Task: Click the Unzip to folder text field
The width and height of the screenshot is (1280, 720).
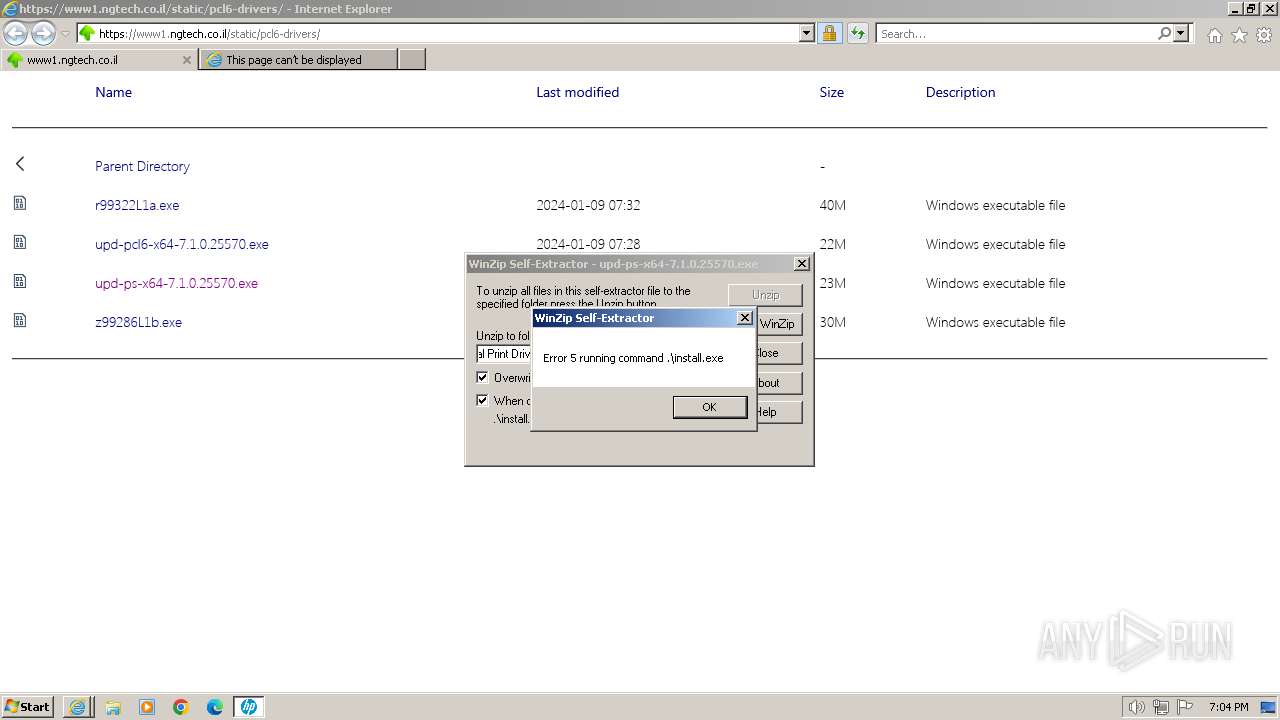Action: (504, 354)
